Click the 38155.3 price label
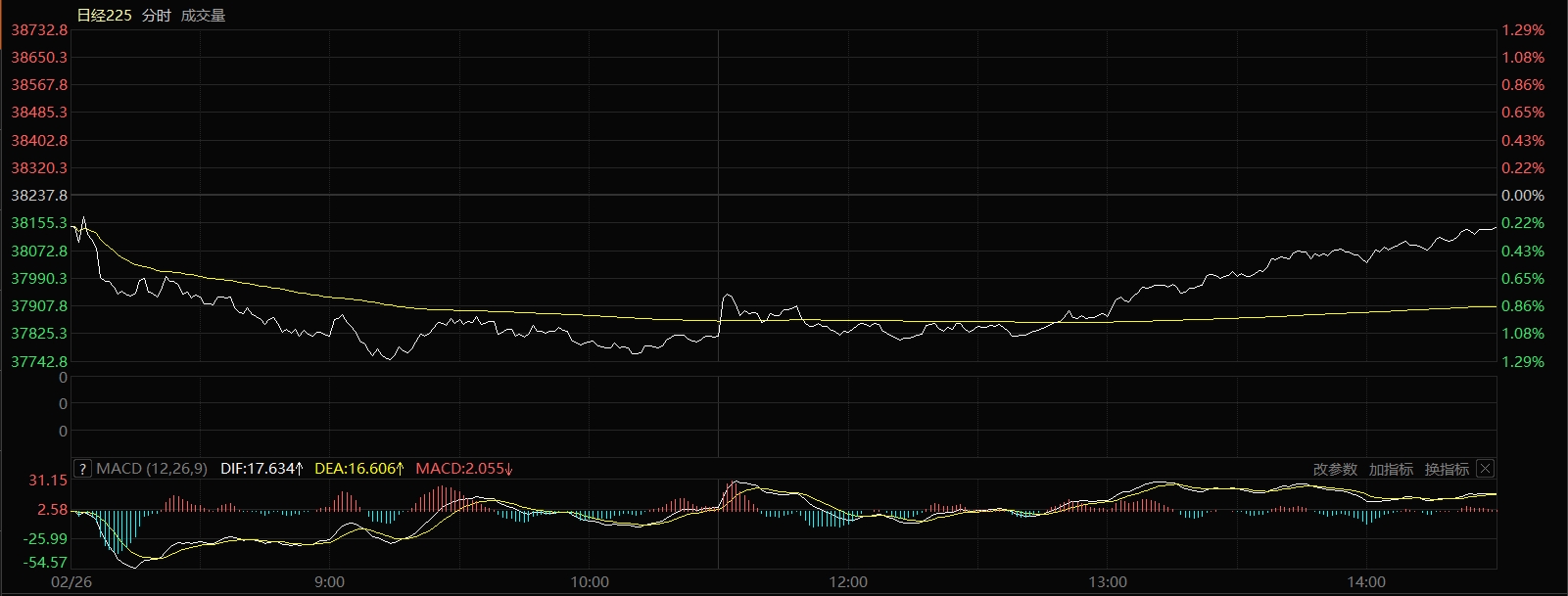 tap(39, 223)
